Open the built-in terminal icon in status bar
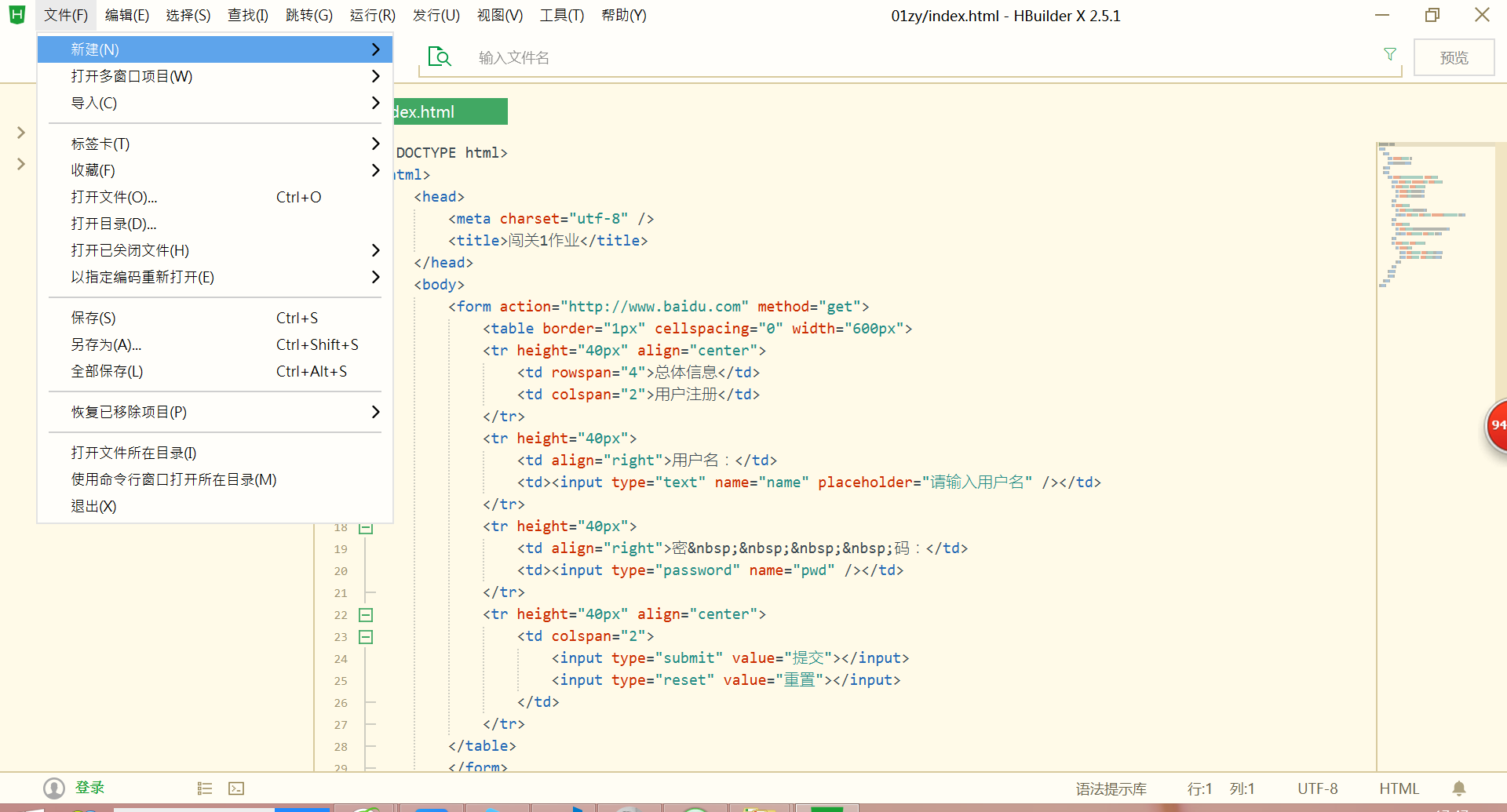1507x812 pixels. pyautogui.click(x=236, y=788)
